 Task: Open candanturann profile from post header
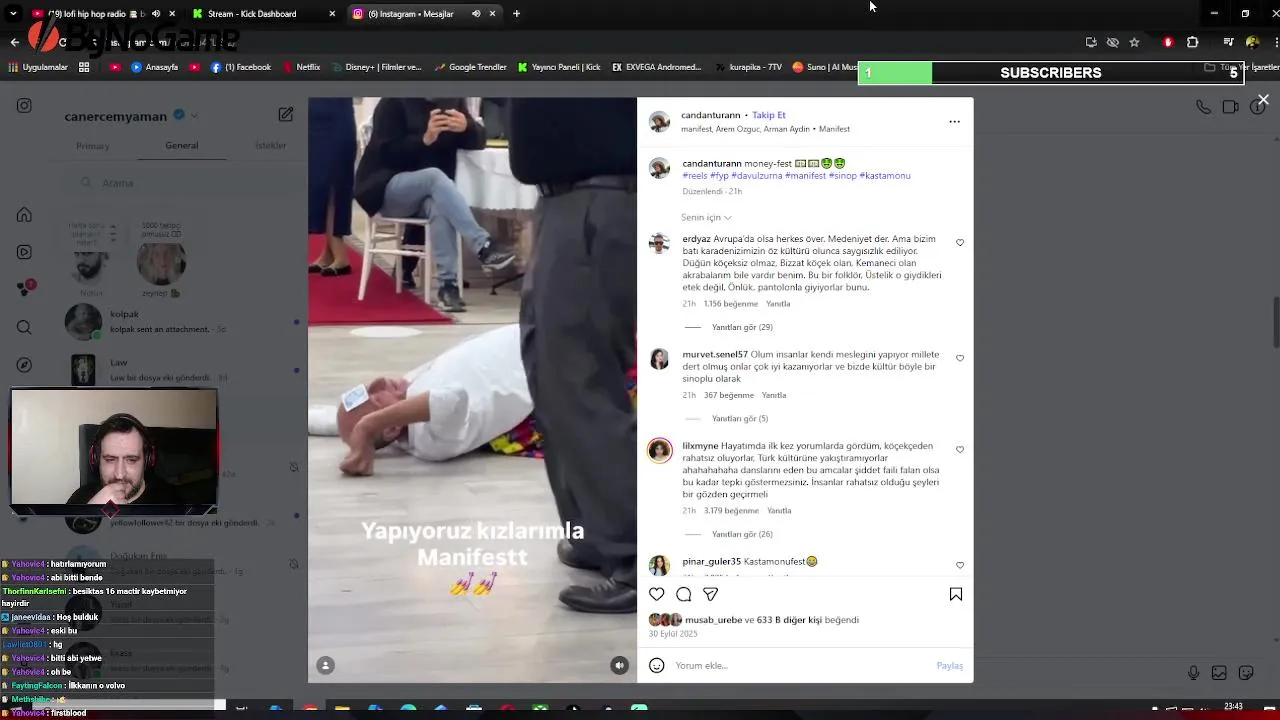click(711, 115)
